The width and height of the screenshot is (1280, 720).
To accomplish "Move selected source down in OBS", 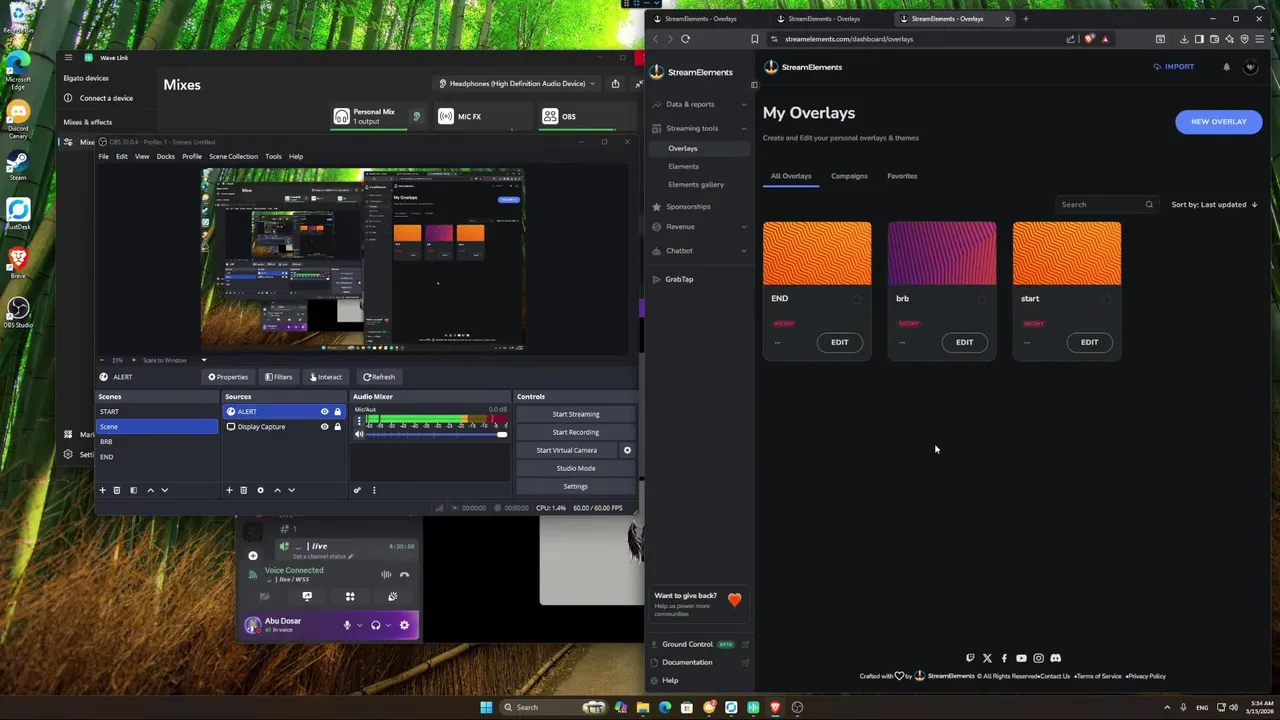I will tap(291, 490).
